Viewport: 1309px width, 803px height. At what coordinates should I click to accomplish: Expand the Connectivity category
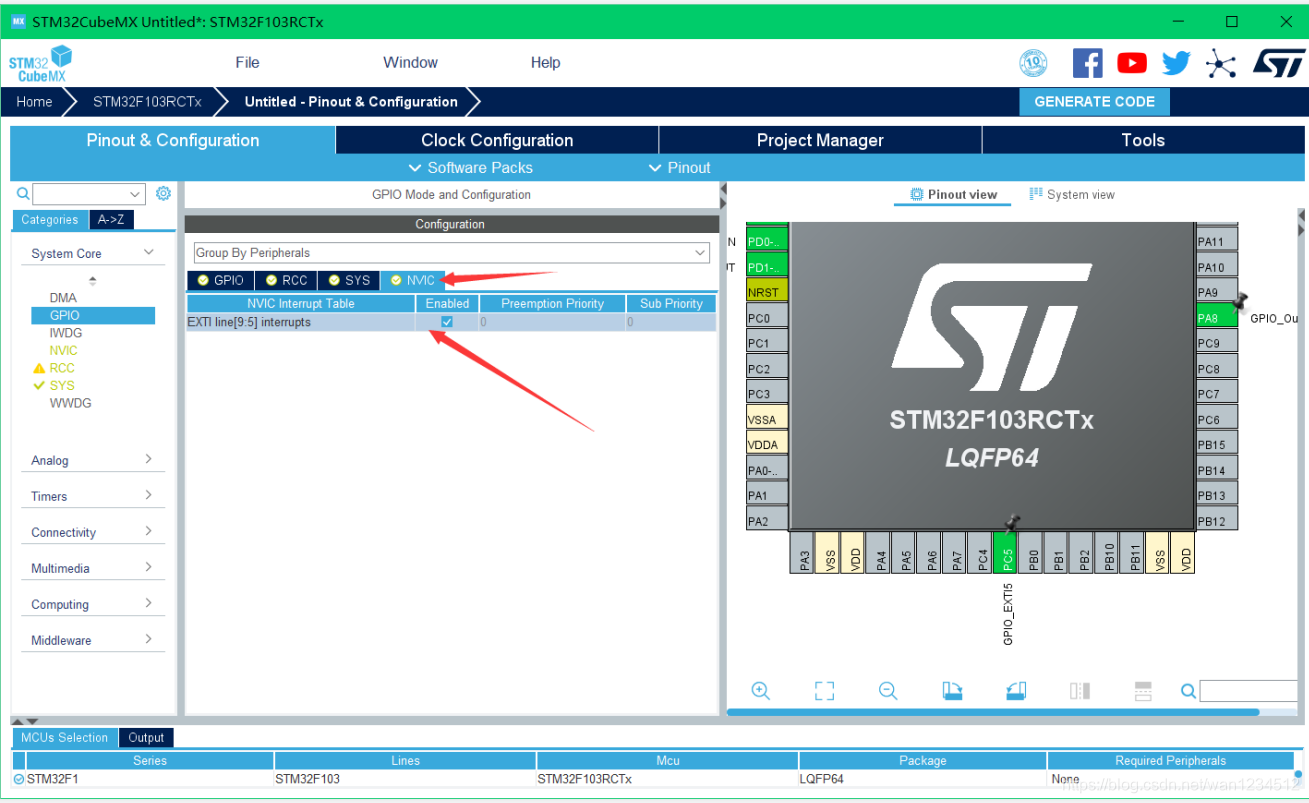click(x=90, y=532)
